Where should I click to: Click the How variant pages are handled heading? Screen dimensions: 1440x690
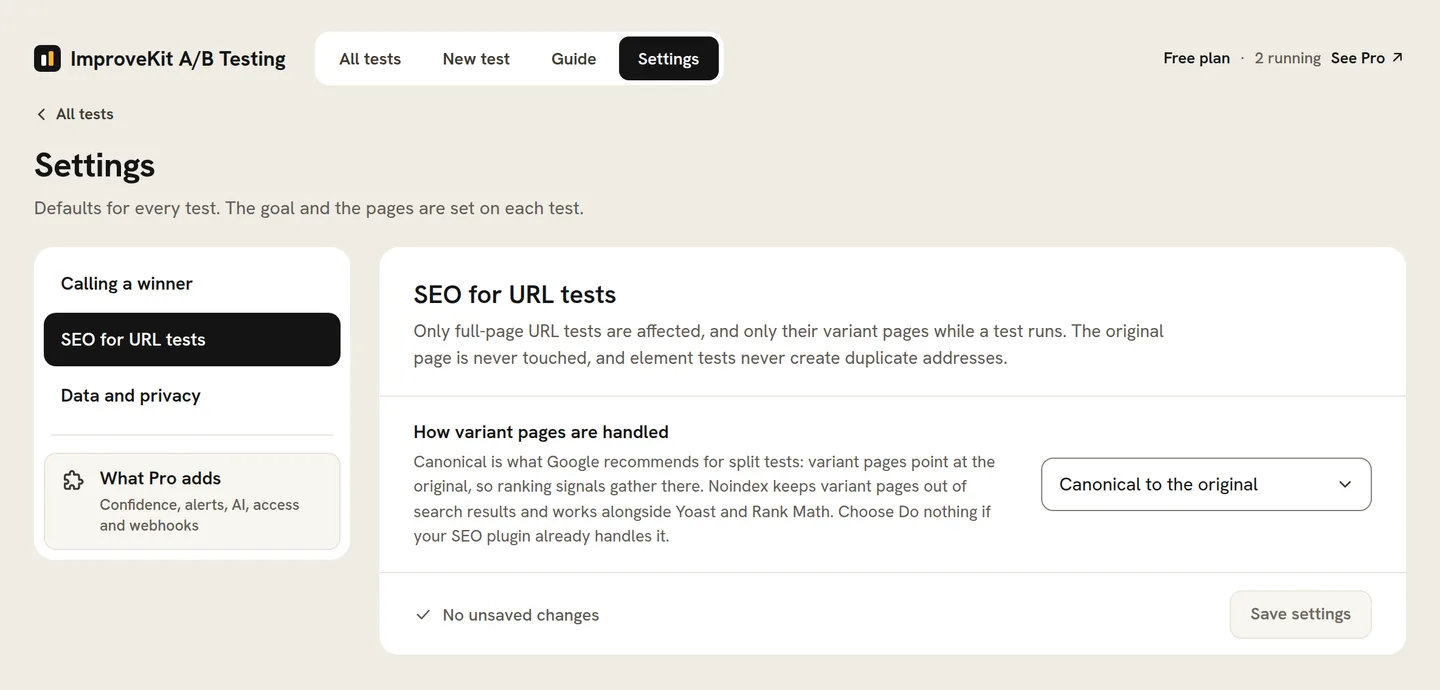(541, 432)
